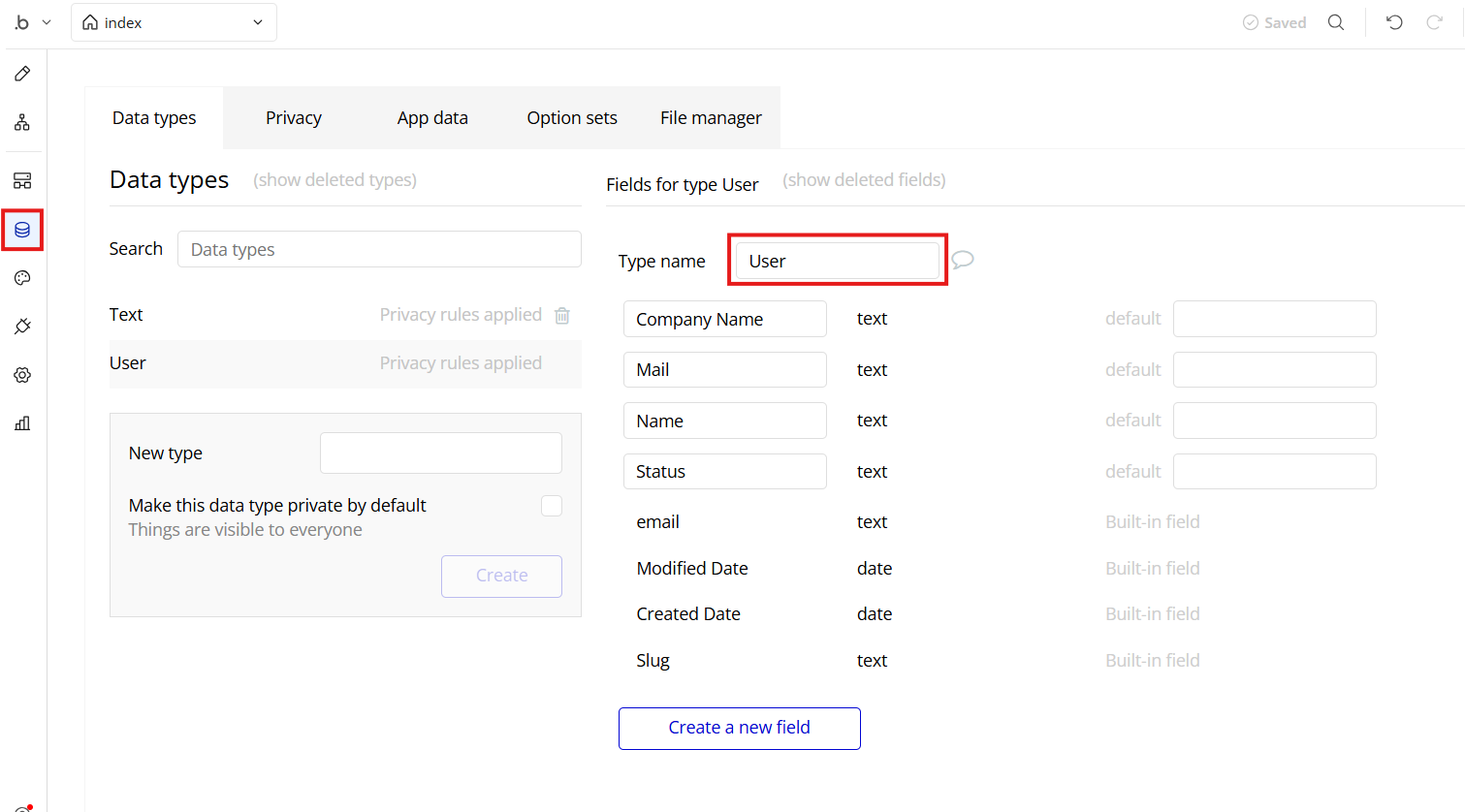Click show deleted types link
Image resolution: width=1465 pixels, height=812 pixels.
coord(334,180)
